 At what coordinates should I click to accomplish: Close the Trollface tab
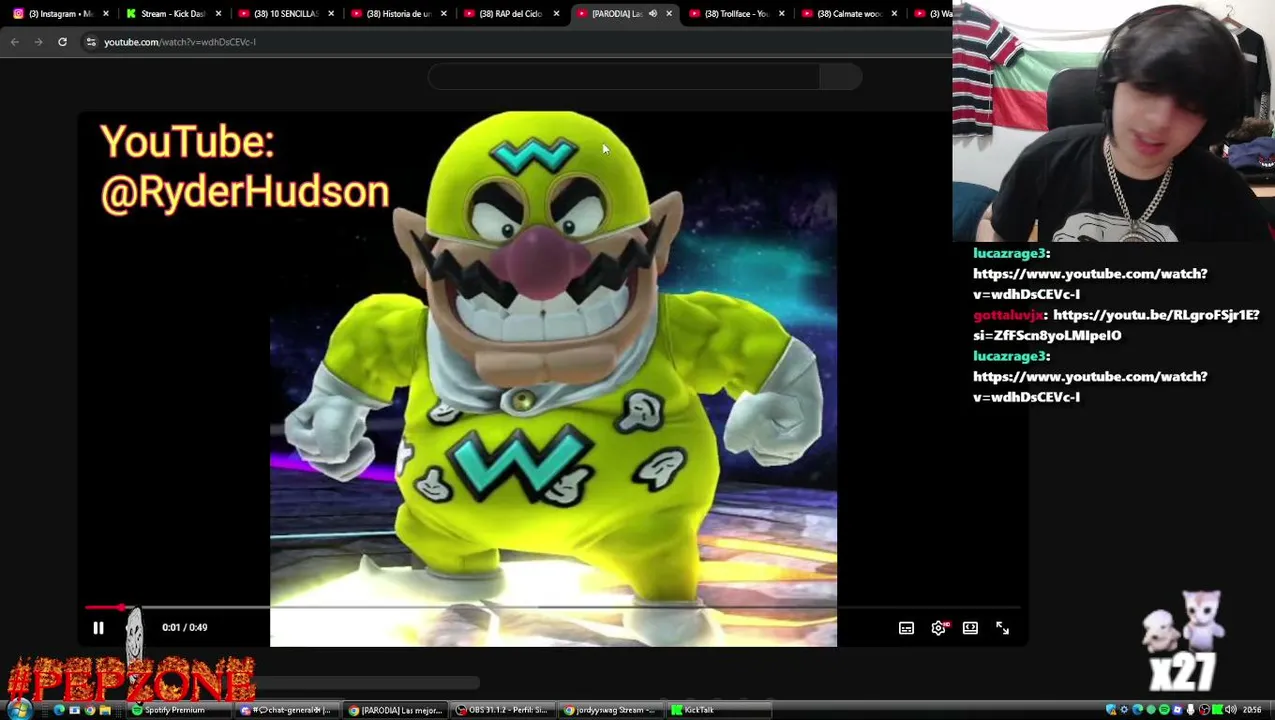pyautogui.click(x=782, y=13)
